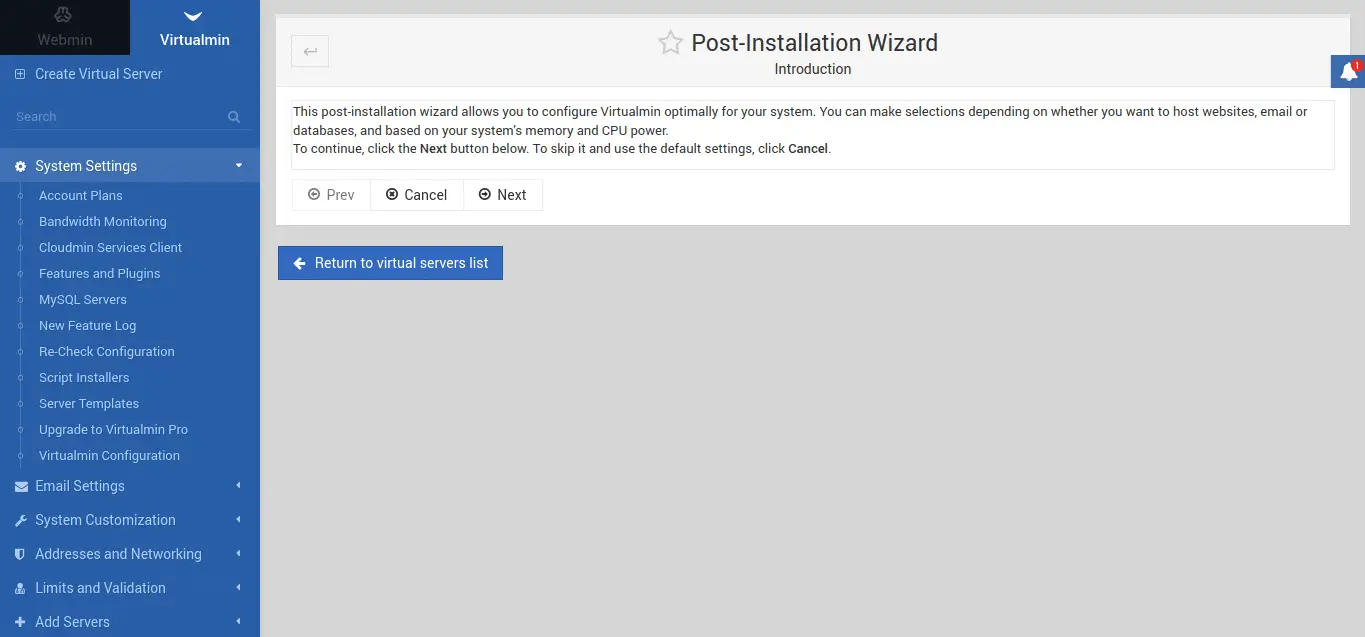The image size is (1365, 637).
Task: Cancel the post-installation wizard
Action: [416, 195]
